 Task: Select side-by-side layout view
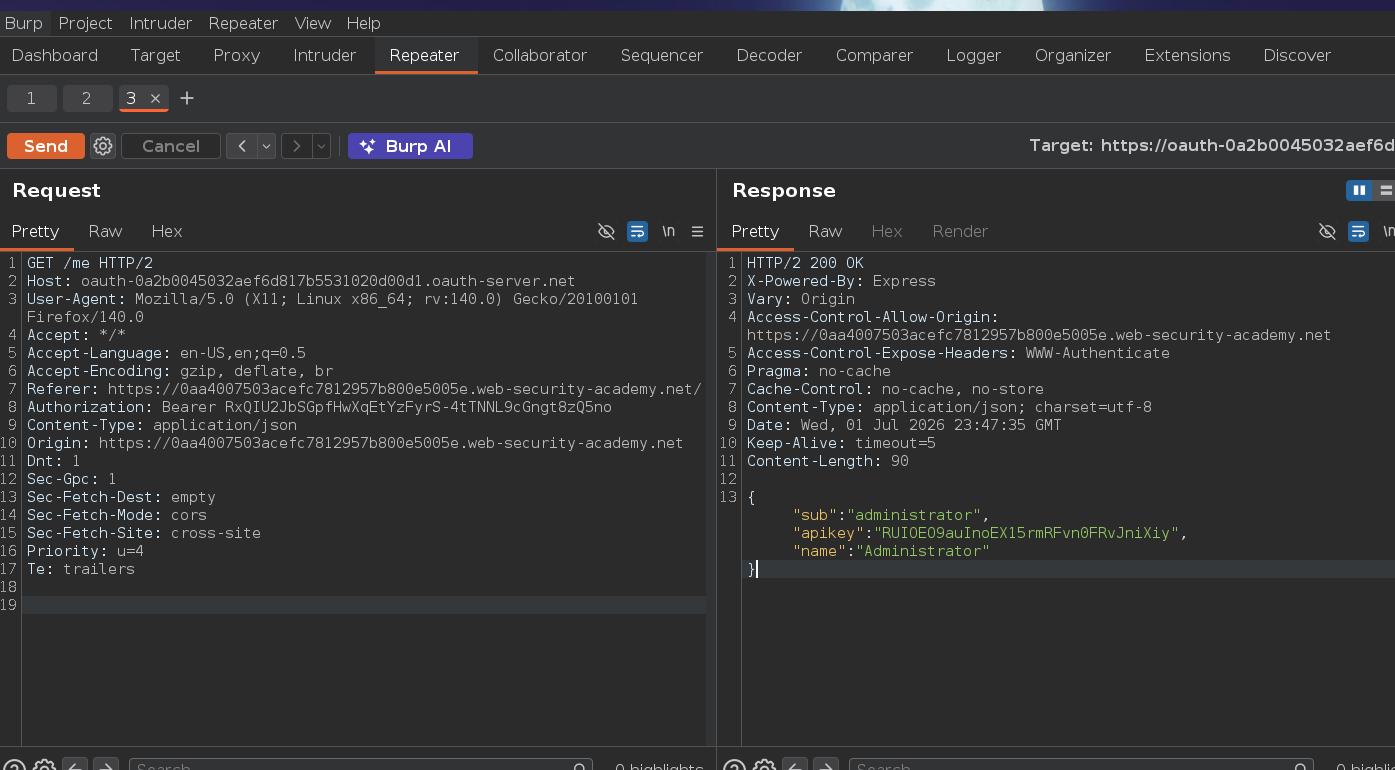tap(1359, 190)
